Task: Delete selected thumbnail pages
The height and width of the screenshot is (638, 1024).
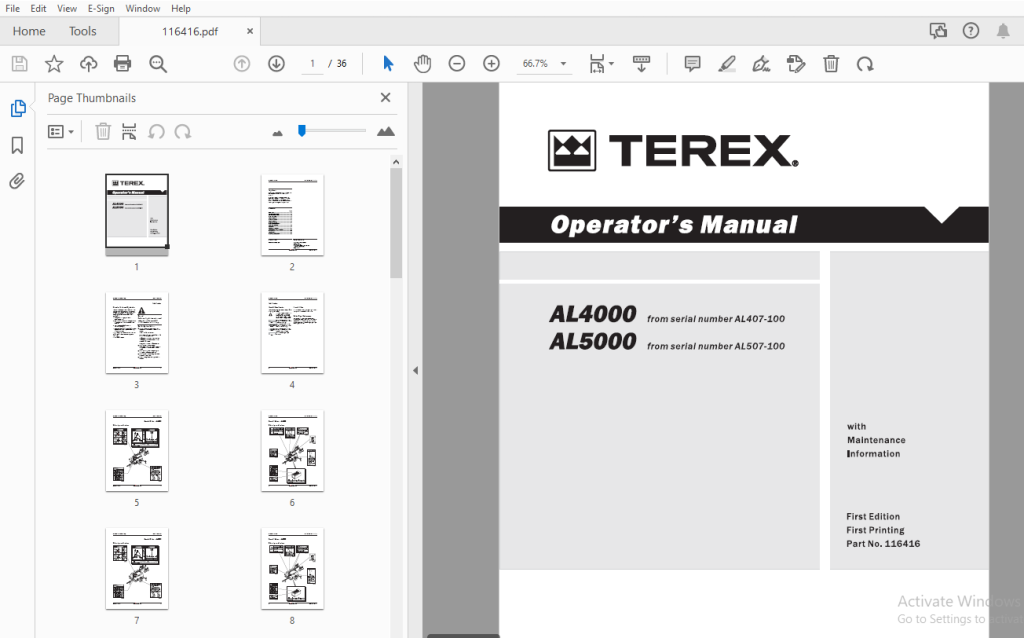Action: 103,132
